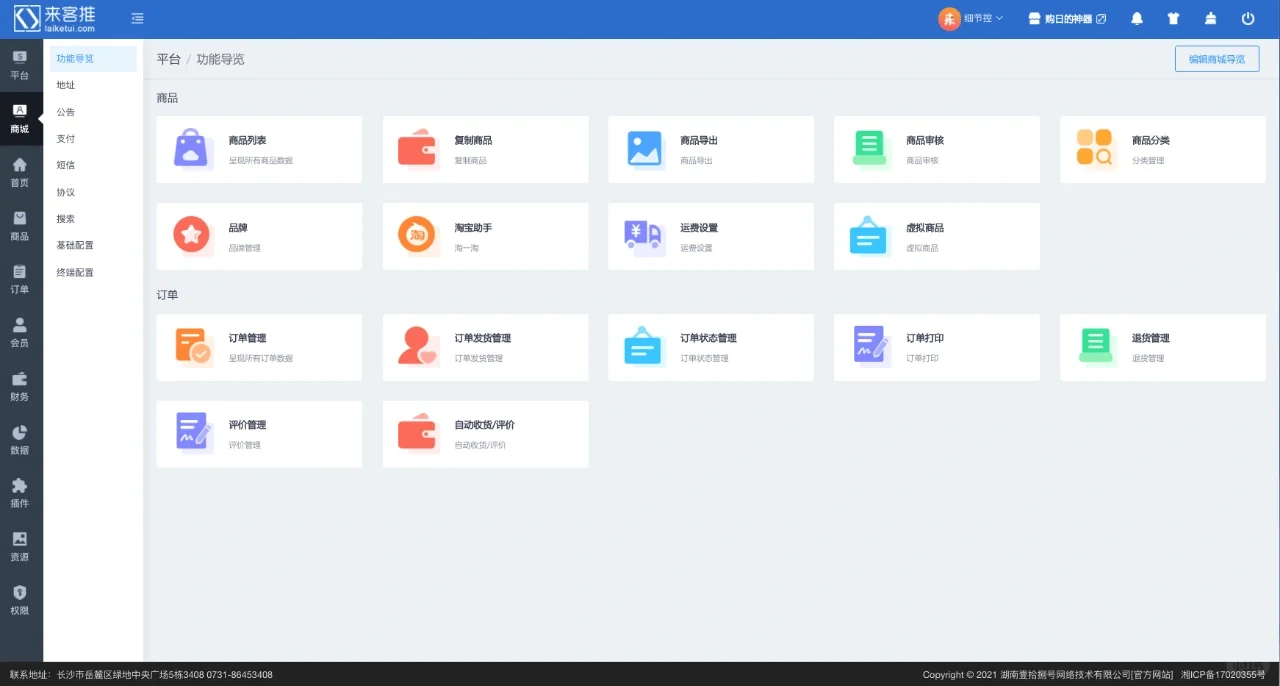The image size is (1280, 686).
Task: Click the 呈现所有订单数据 description text
Action: [x=260, y=358]
